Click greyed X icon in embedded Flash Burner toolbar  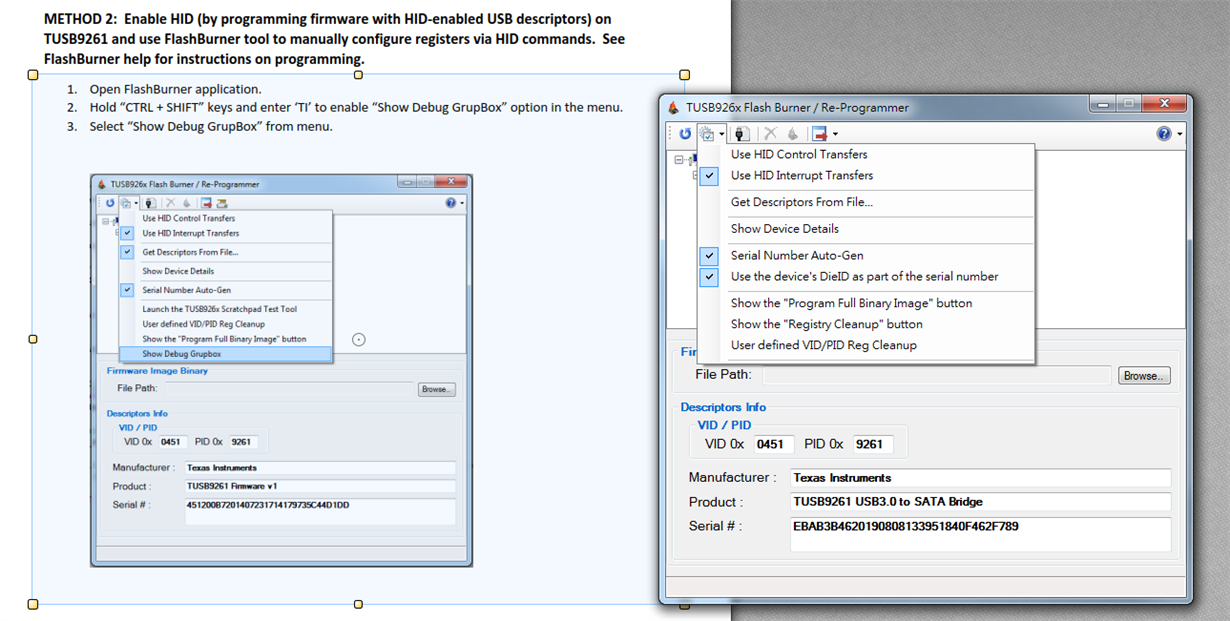170,203
